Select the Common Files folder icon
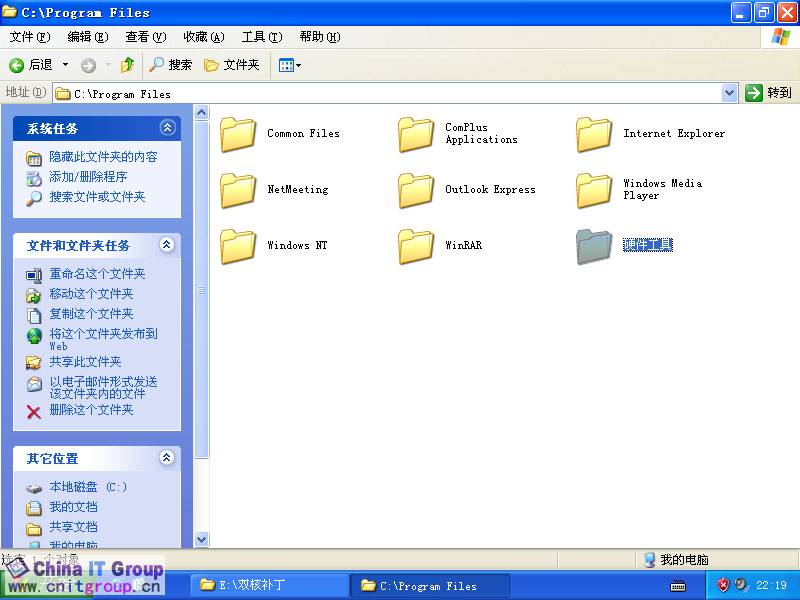The image size is (800, 600). 238,134
